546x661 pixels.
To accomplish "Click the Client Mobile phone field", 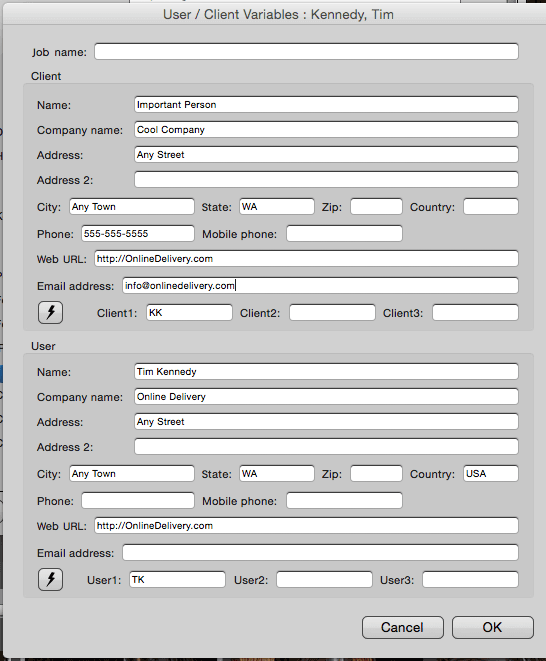I will [344, 234].
